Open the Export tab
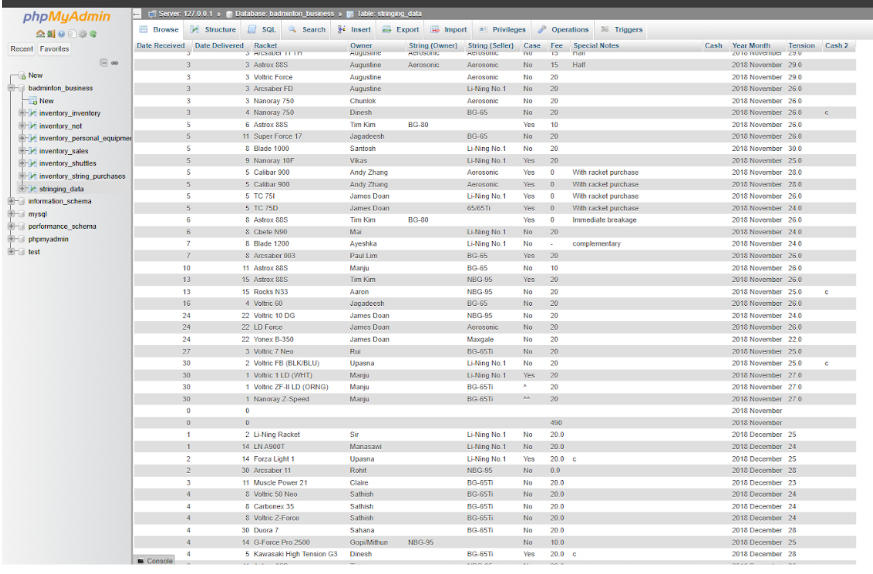 pos(401,30)
